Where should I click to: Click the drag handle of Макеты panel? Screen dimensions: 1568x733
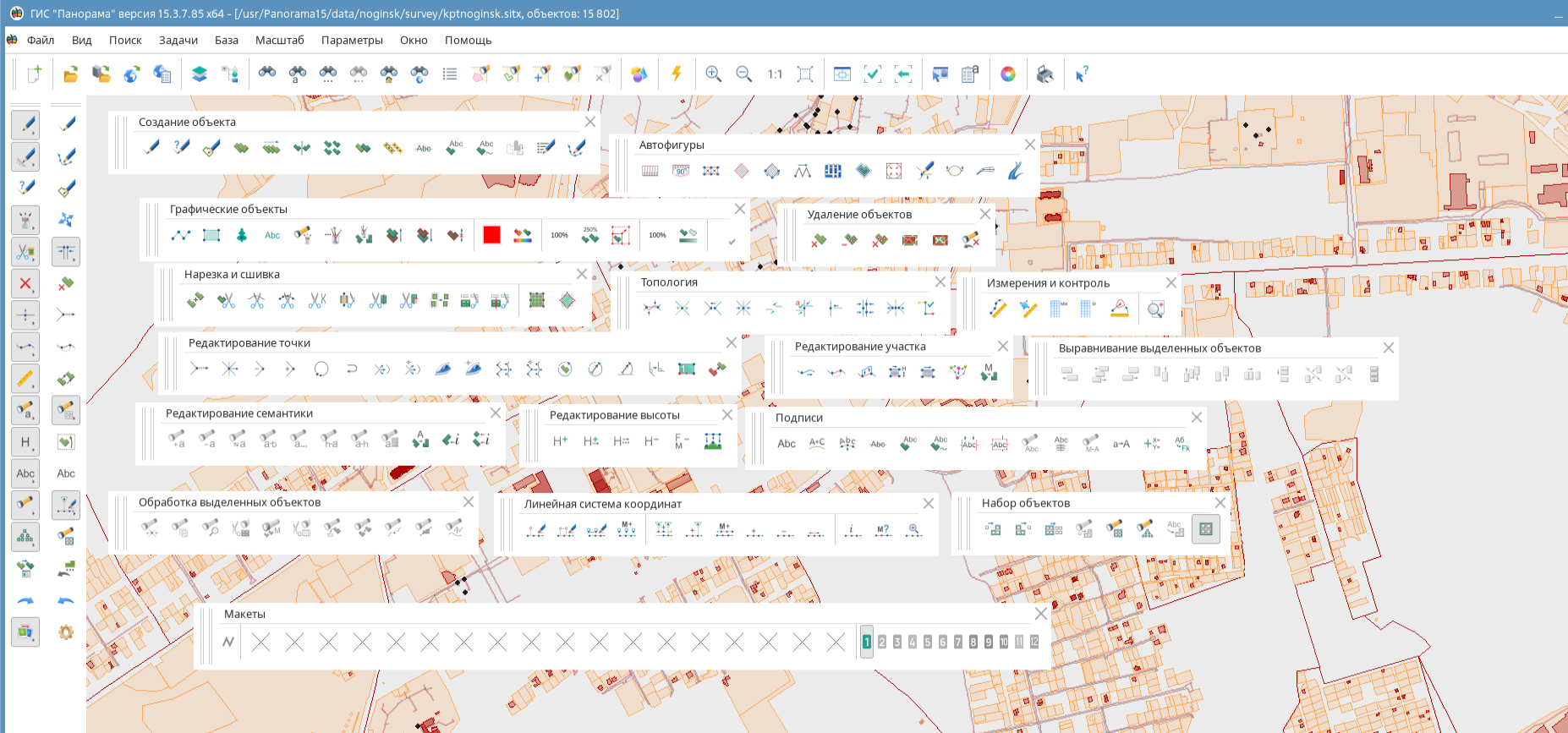click(206, 637)
